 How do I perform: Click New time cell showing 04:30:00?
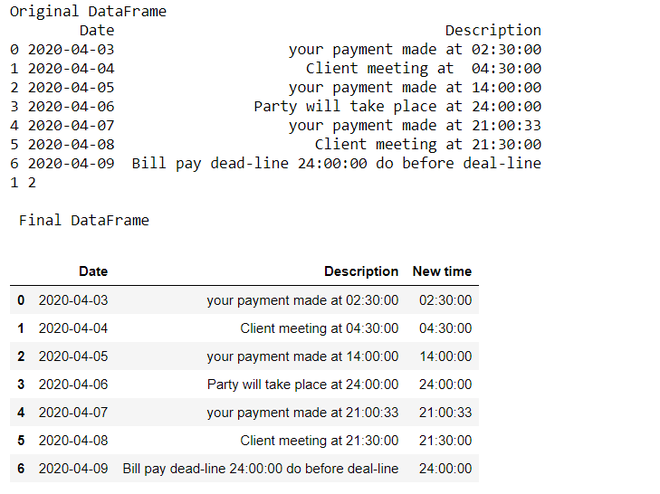pos(446,328)
